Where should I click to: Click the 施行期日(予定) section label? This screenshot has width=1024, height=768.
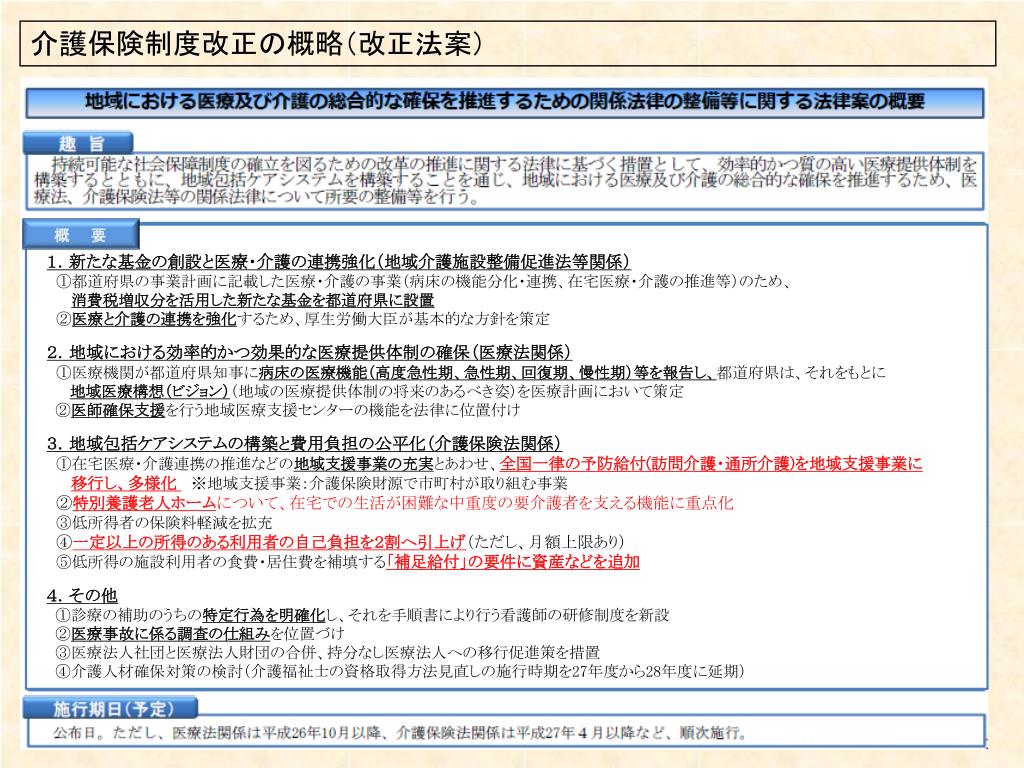[x=110, y=709]
